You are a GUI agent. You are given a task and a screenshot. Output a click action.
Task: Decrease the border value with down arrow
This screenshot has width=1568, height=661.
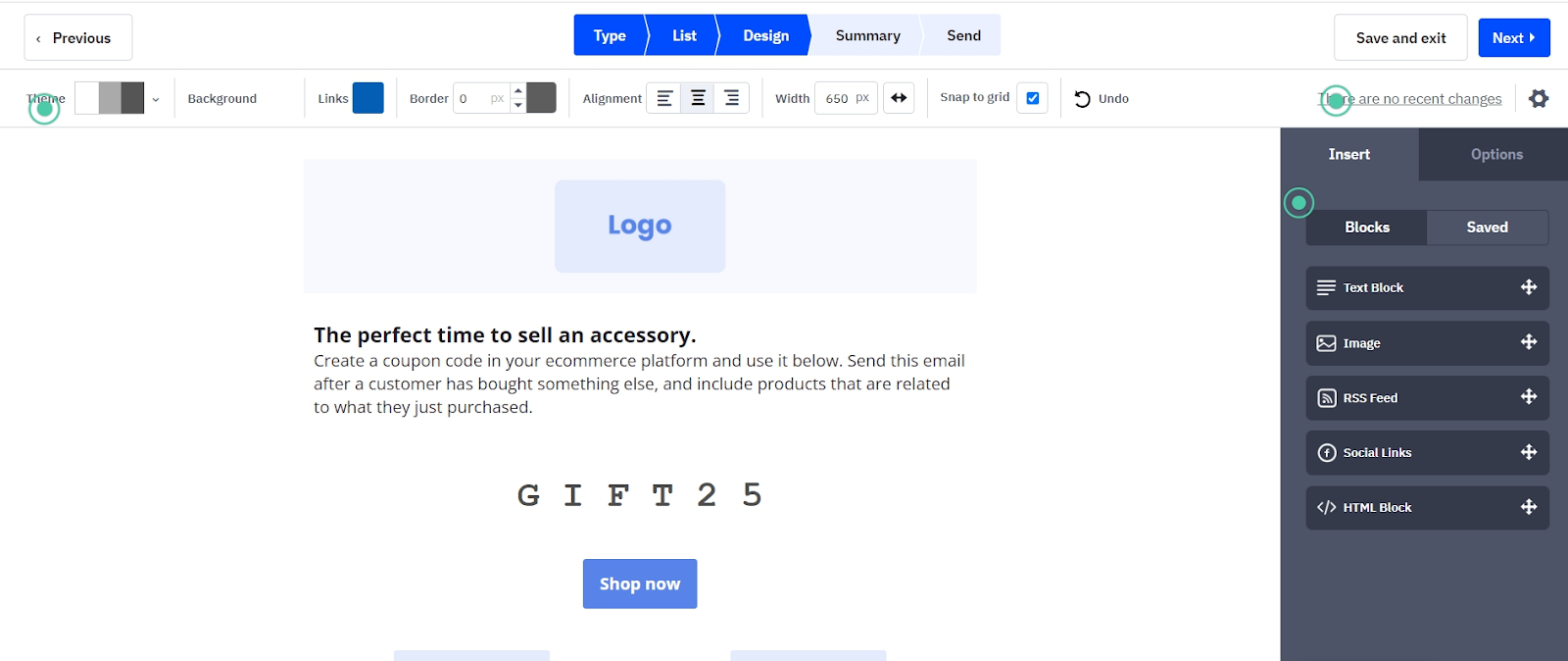point(518,105)
